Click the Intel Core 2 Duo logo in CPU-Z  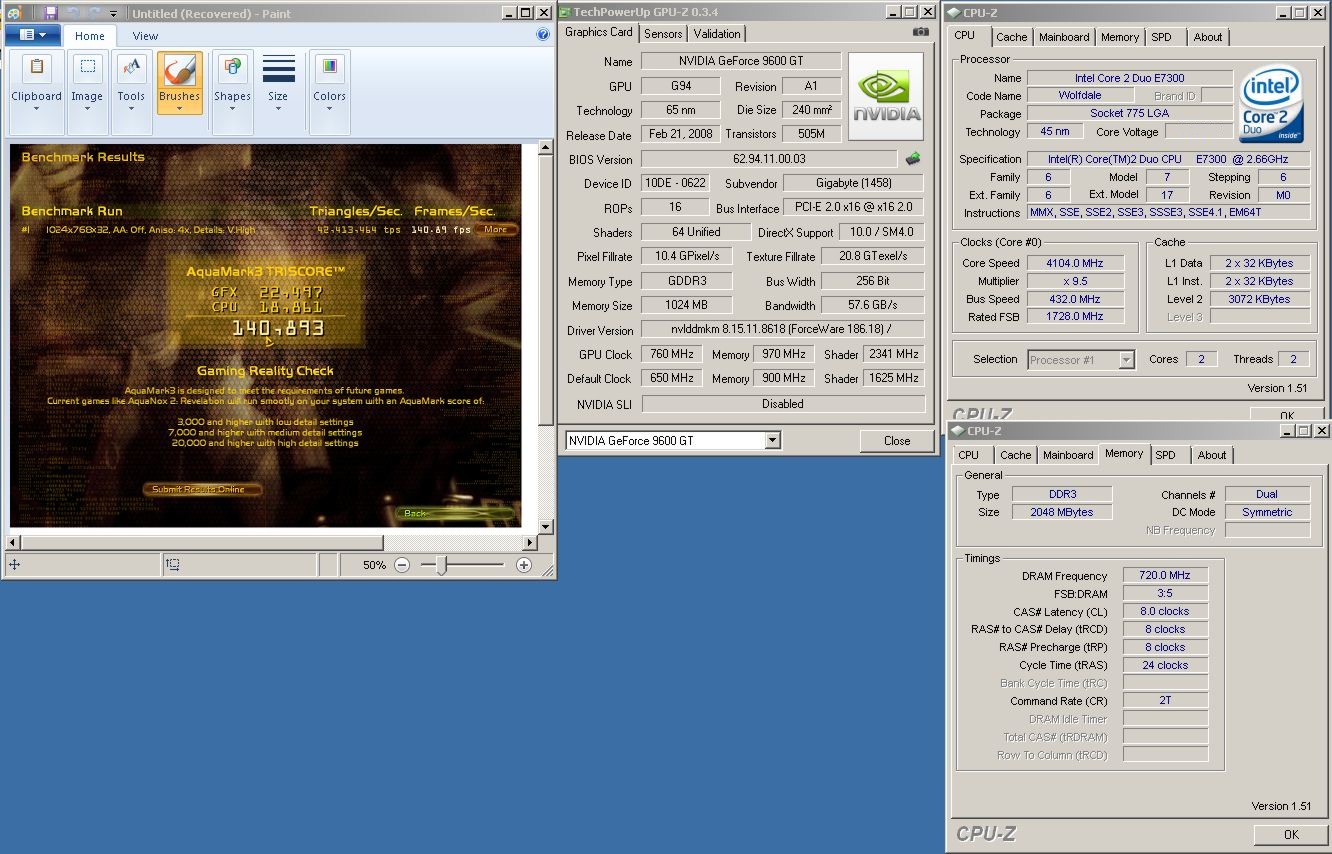[1272, 106]
